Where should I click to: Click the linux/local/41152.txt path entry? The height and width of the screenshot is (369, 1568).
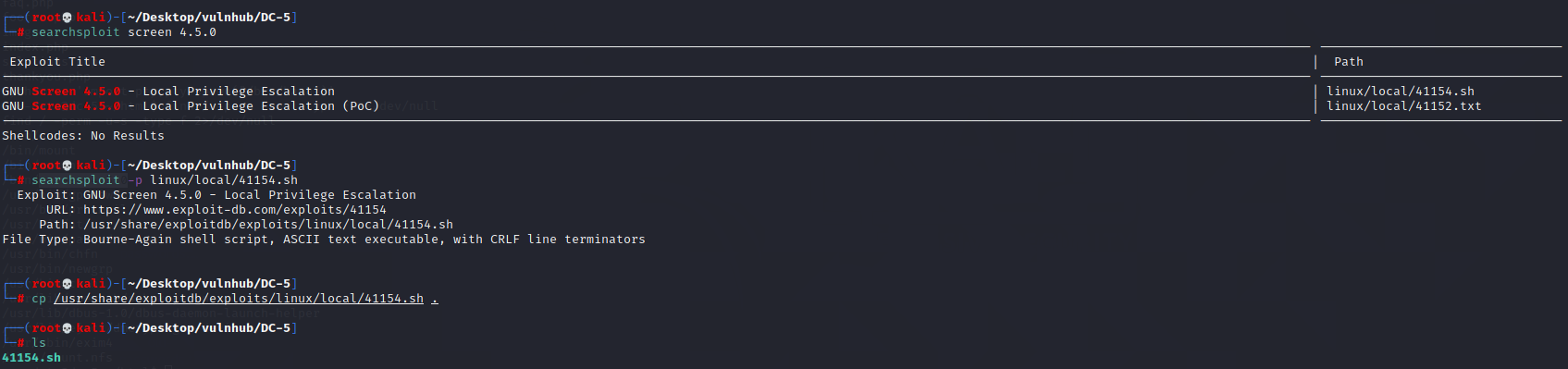click(1404, 106)
